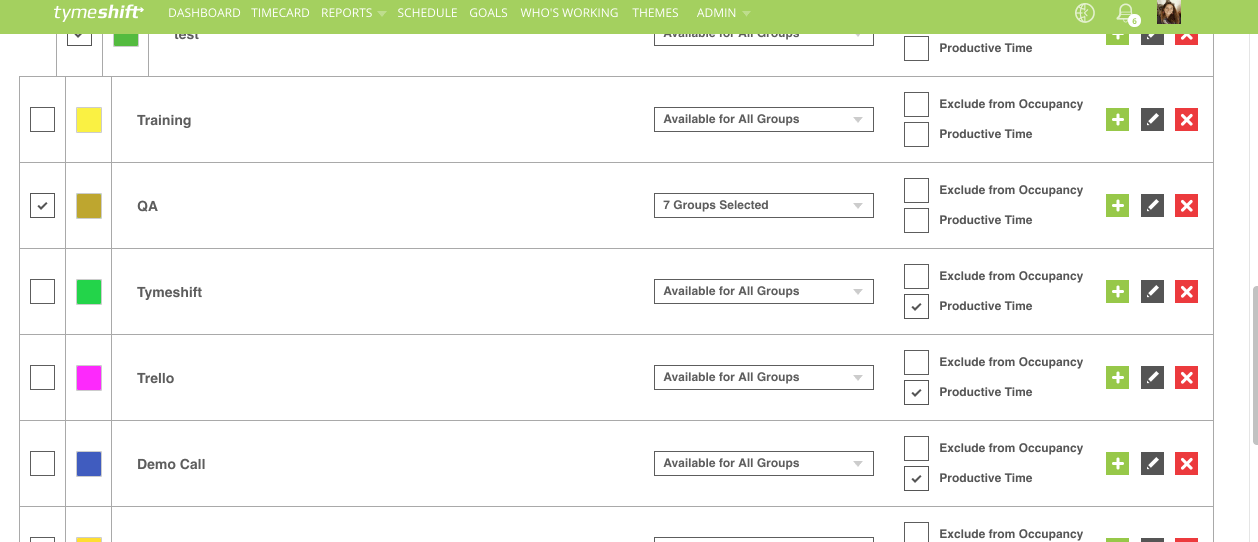Delete the QA row with red X
The height and width of the screenshot is (542, 1258).
(x=1186, y=206)
